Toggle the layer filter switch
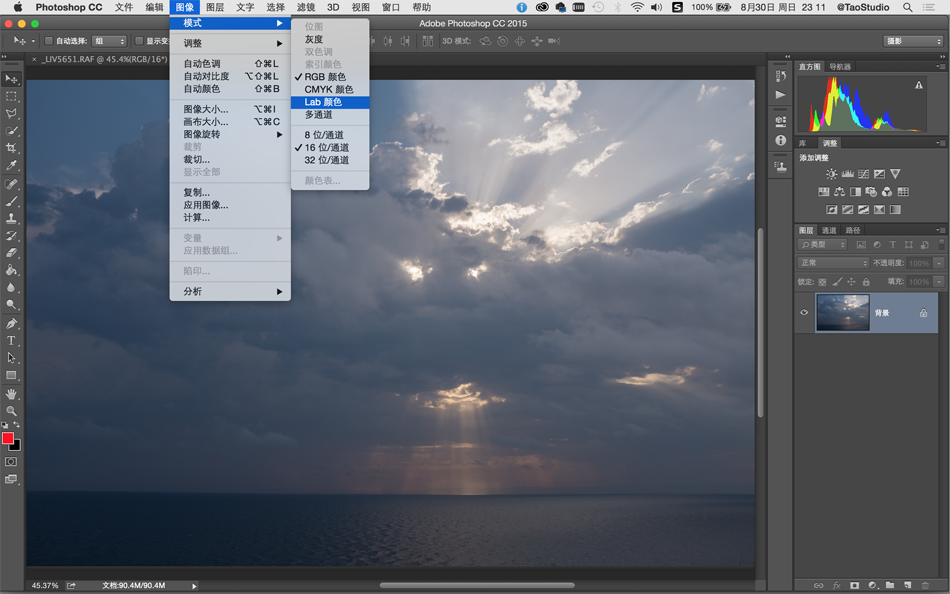This screenshot has height=594, width=950. [x=941, y=244]
